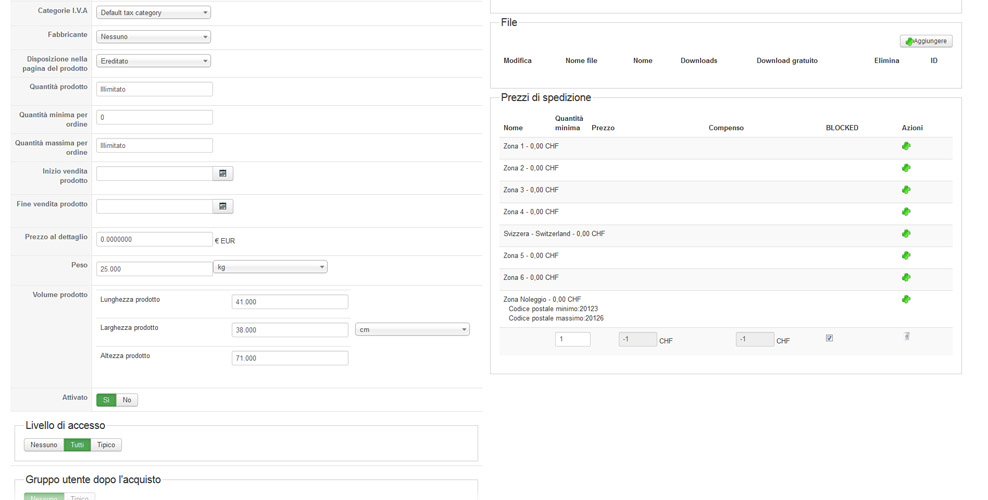Screen dimensions: 988x500
Task: Open the dimension unit cm dropdown
Action: click(412, 329)
